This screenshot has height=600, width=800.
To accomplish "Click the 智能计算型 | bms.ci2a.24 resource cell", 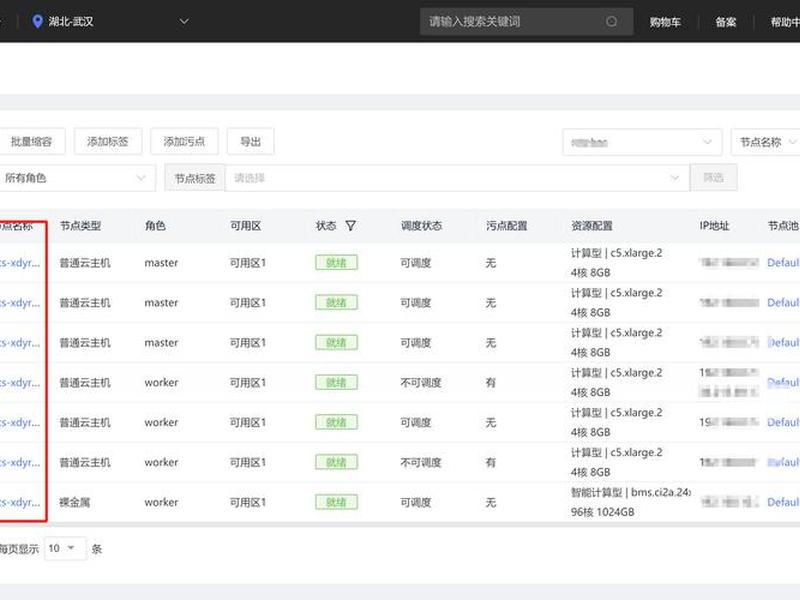I will pos(631,492).
